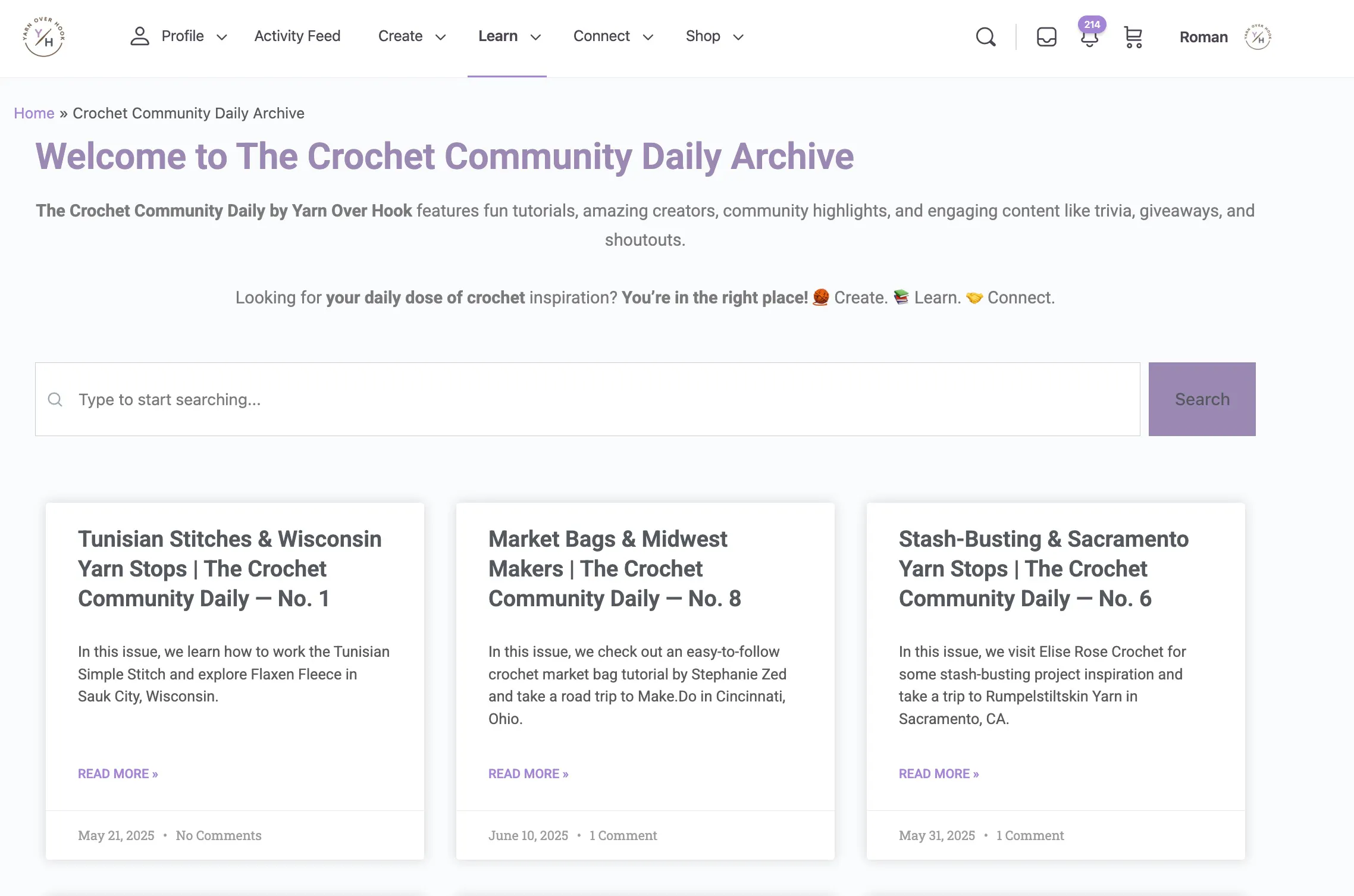This screenshot has height=896, width=1354.
Task: Click the Profile person icon
Action: point(140,36)
